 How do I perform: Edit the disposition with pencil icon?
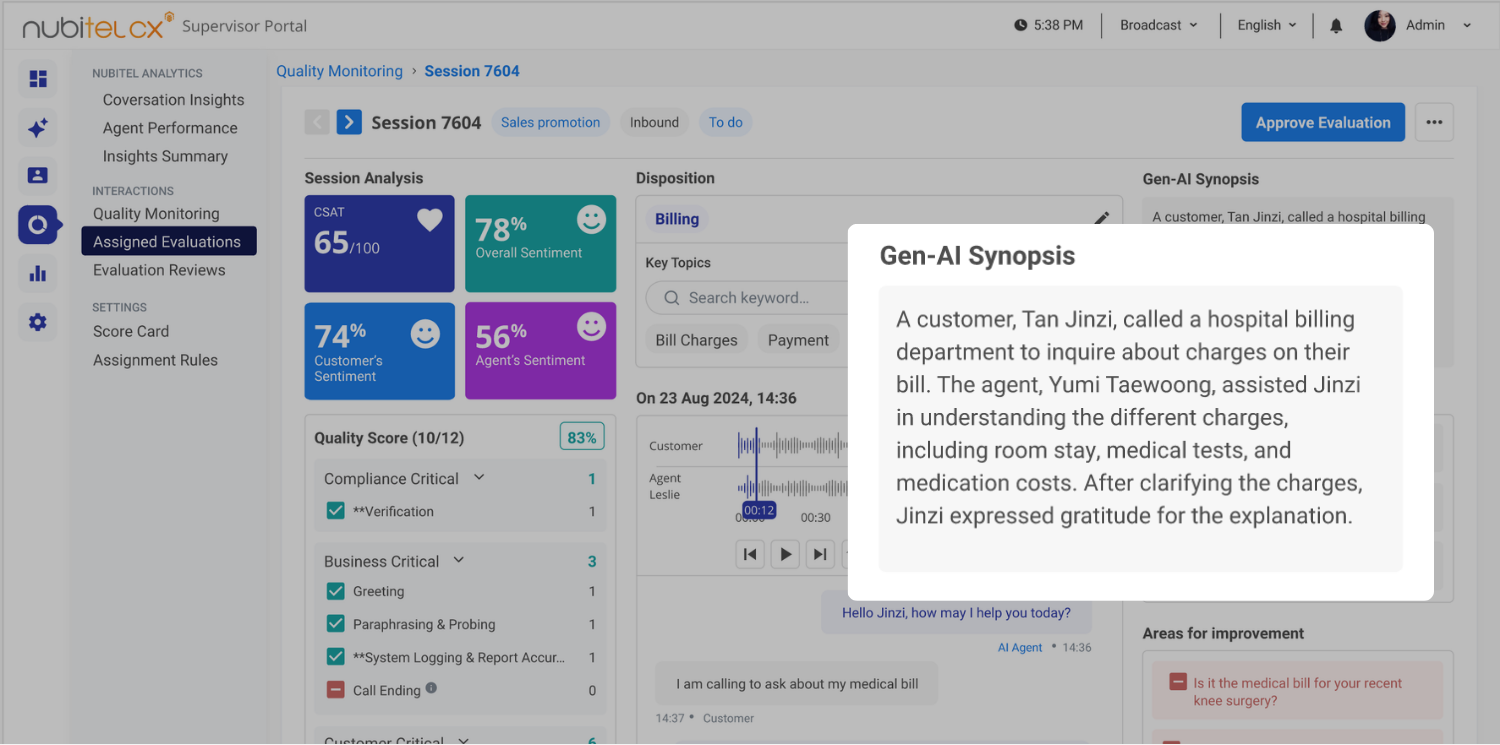(x=1101, y=217)
